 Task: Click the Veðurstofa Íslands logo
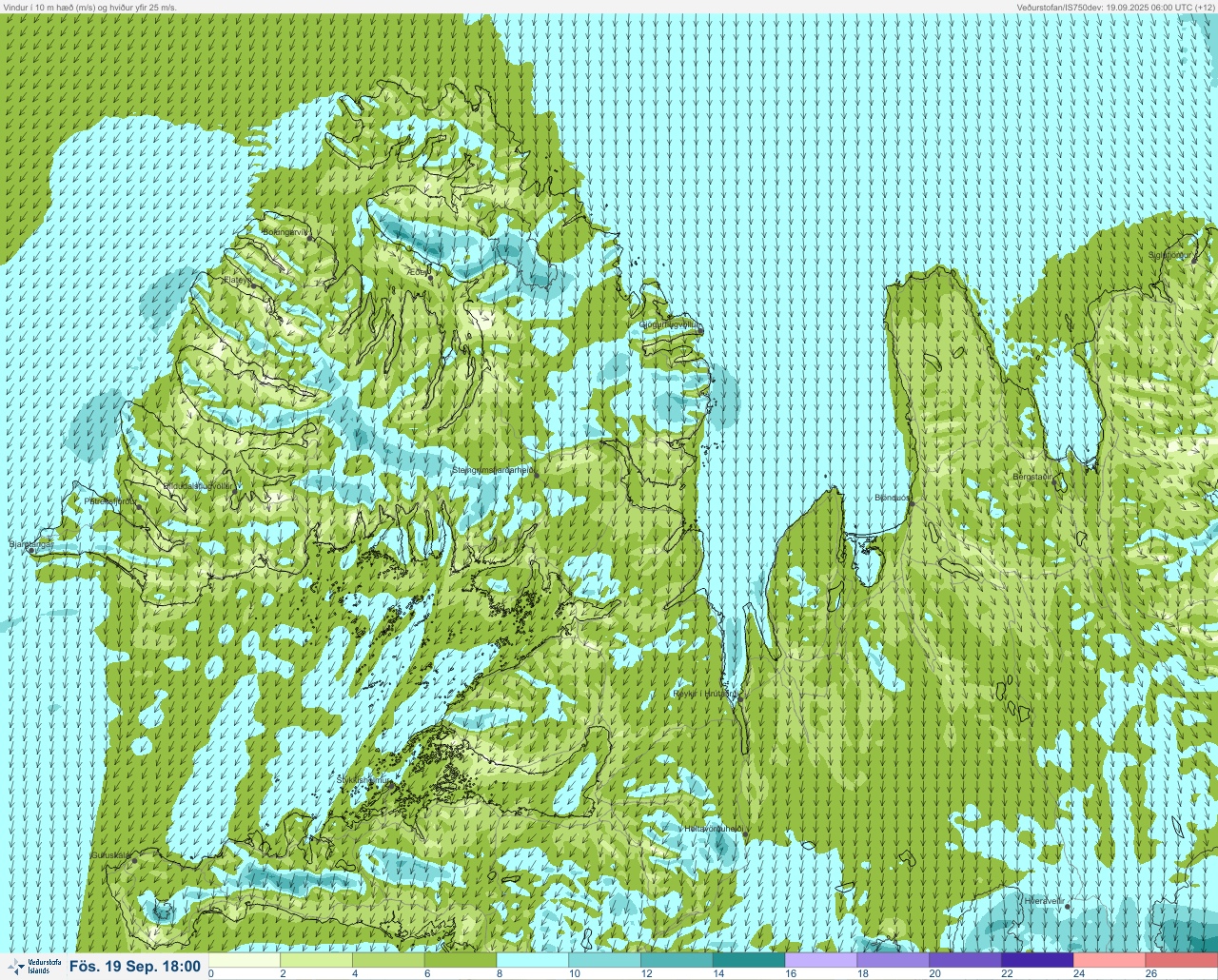(34, 967)
